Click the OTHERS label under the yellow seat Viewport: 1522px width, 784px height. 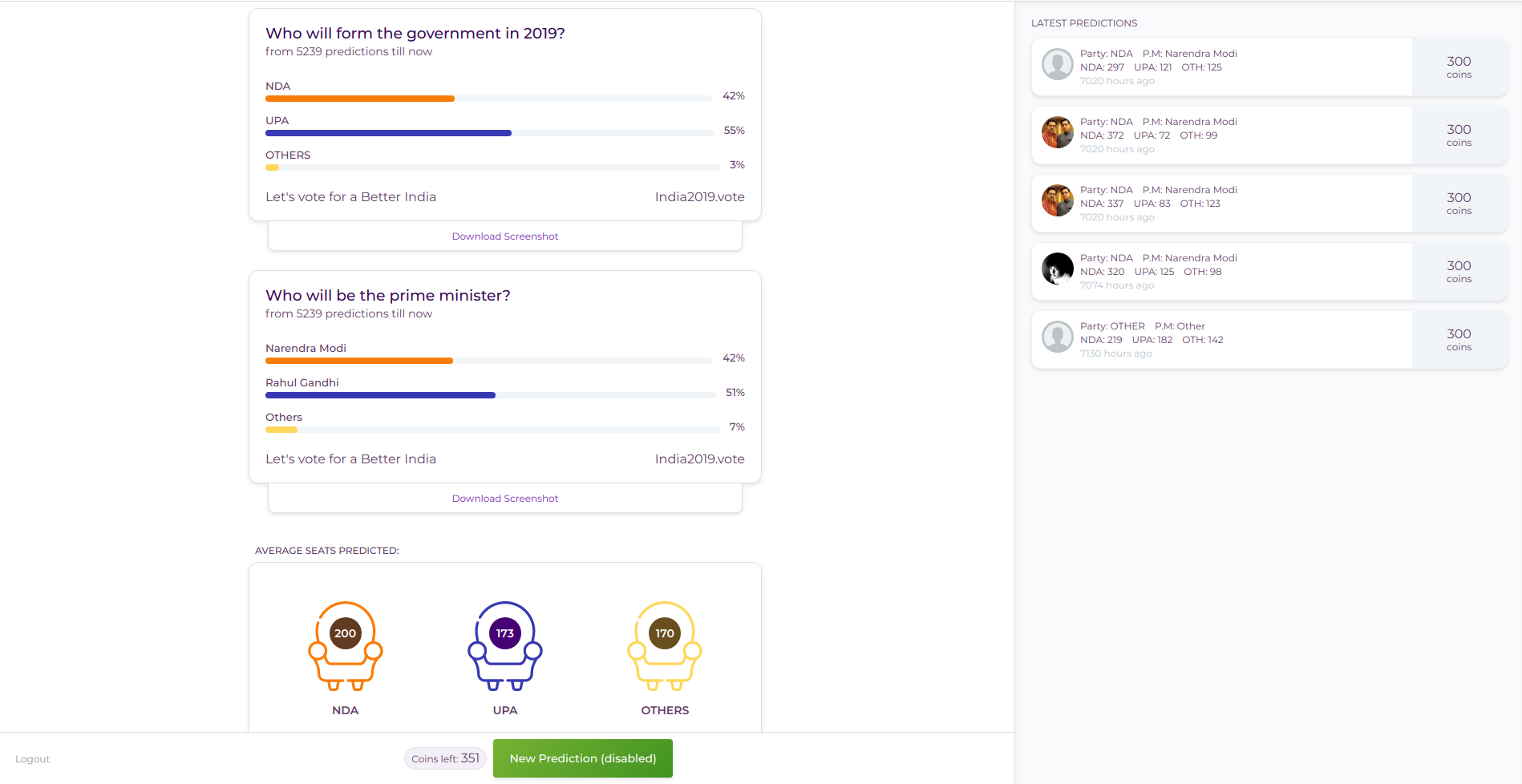(665, 710)
